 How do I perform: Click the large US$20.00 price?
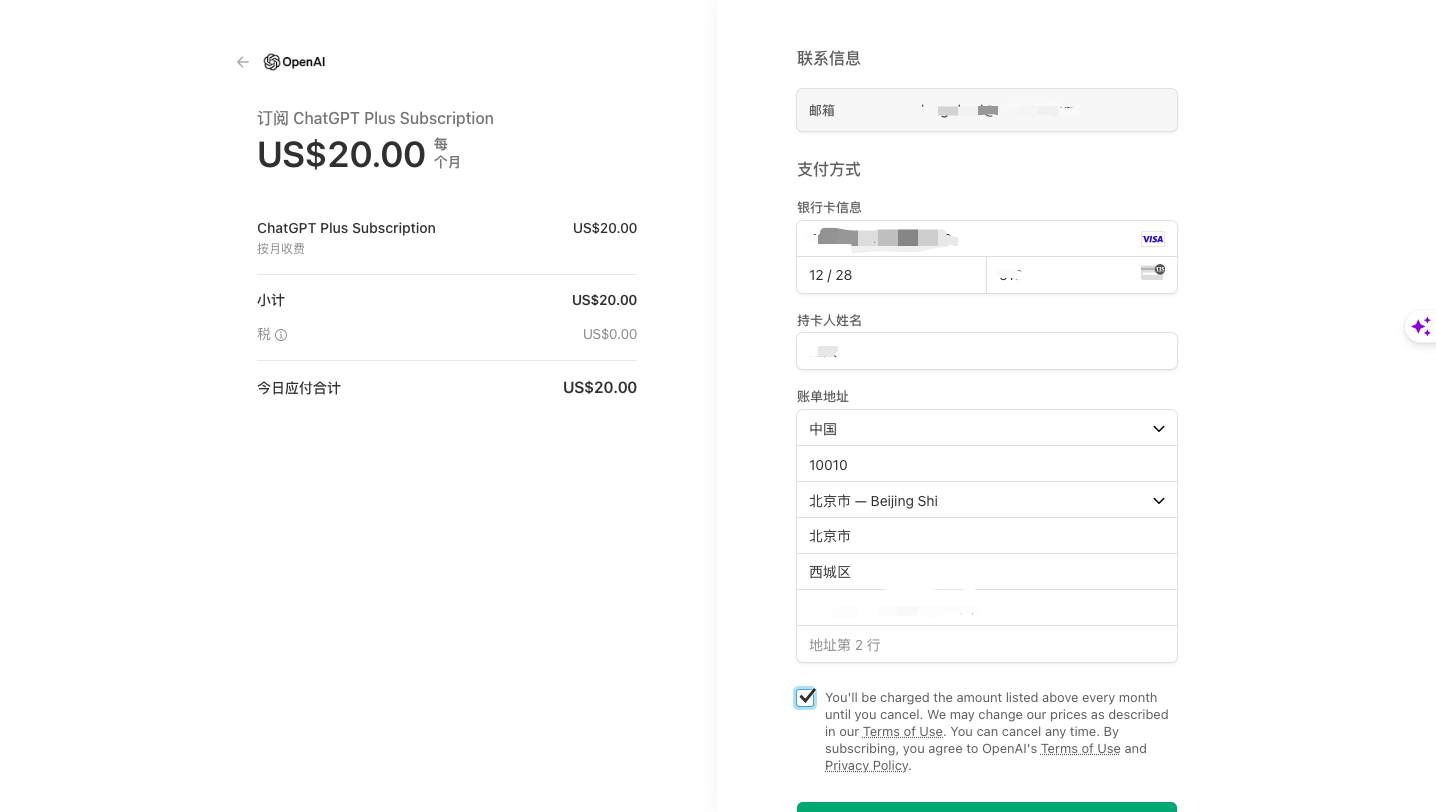[341, 154]
